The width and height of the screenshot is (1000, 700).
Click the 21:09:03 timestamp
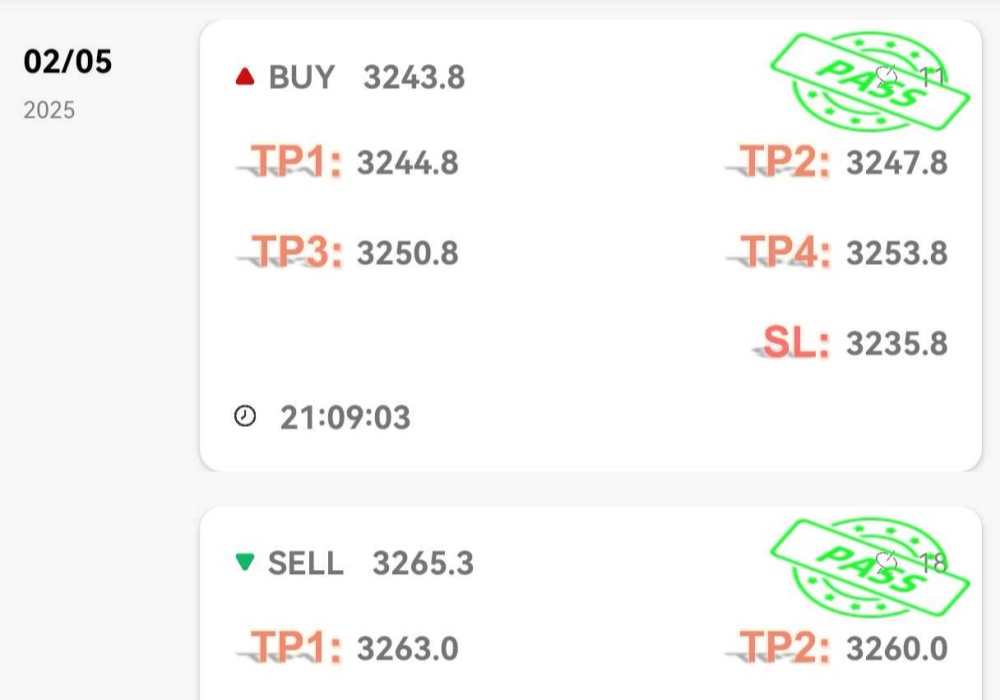[x=345, y=417]
